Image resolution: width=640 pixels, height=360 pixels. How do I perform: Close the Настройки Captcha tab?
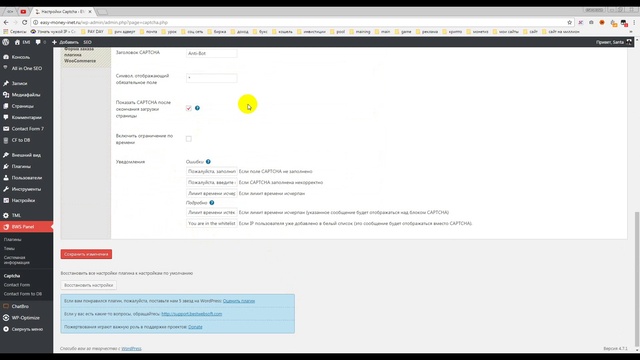(90, 12)
